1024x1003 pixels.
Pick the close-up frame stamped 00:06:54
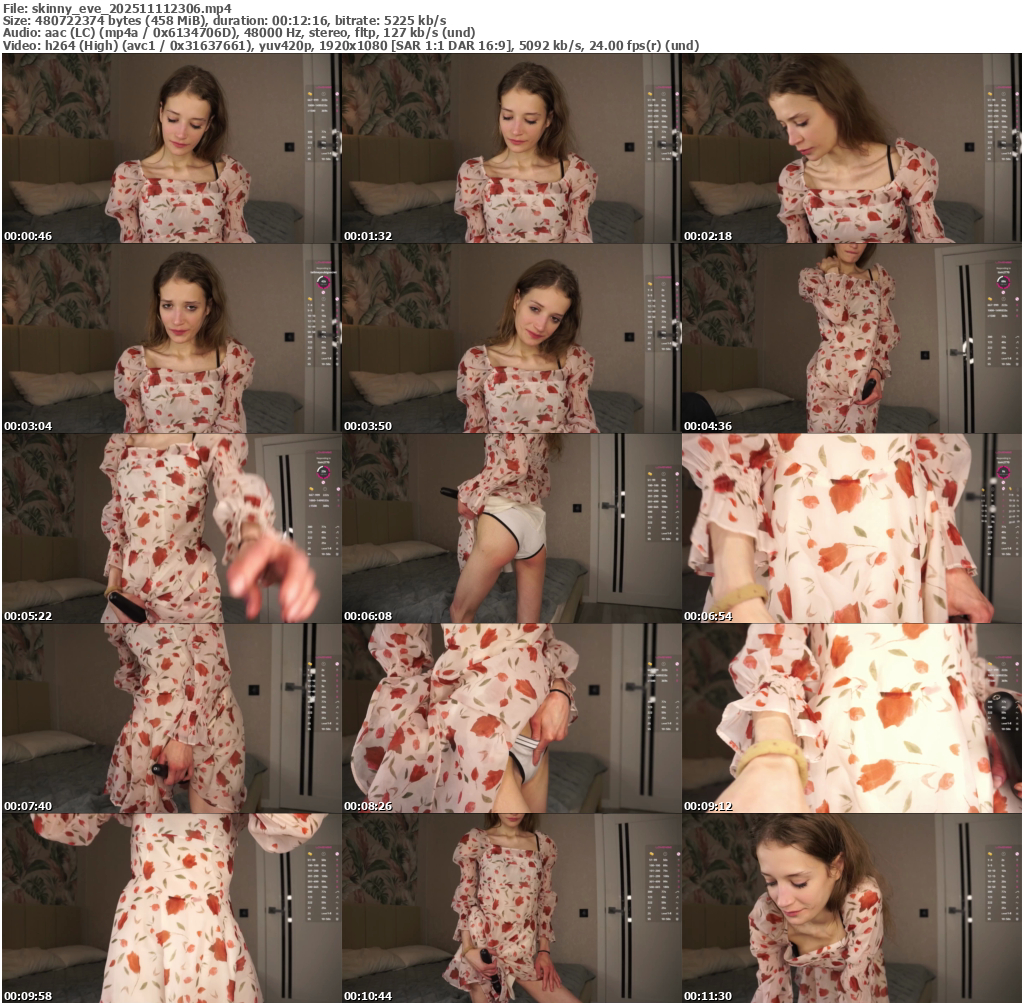click(x=851, y=528)
